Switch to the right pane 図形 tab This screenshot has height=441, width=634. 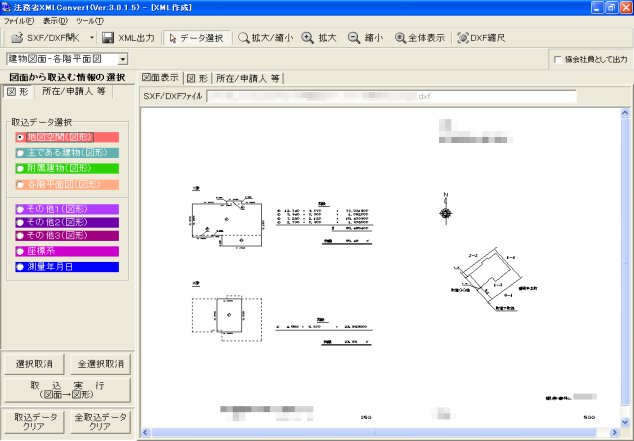pos(197,78)
